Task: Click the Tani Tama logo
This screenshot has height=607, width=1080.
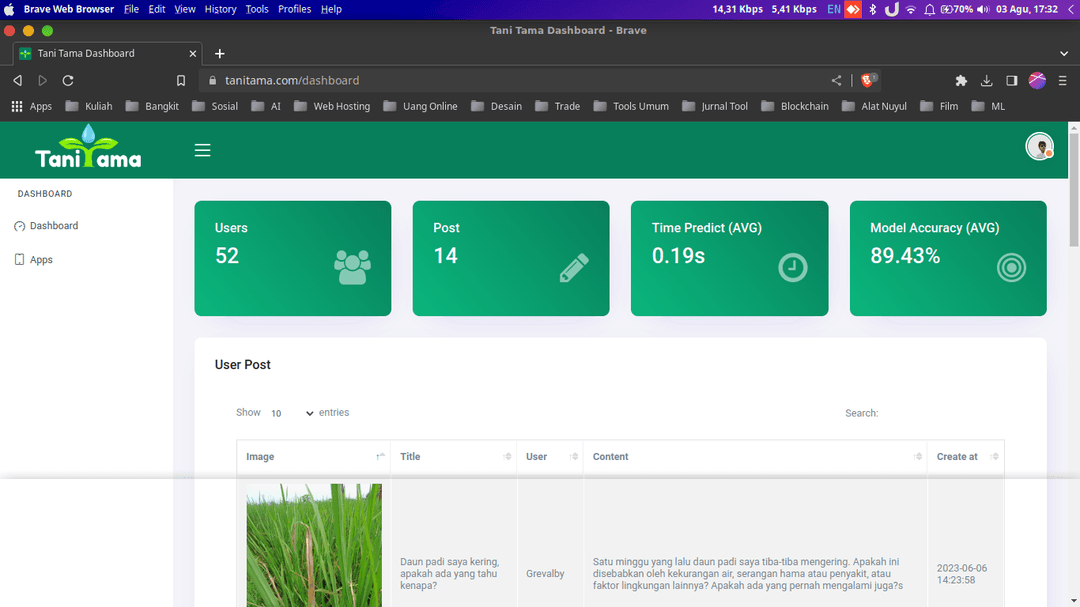Action: click(88, 148)
